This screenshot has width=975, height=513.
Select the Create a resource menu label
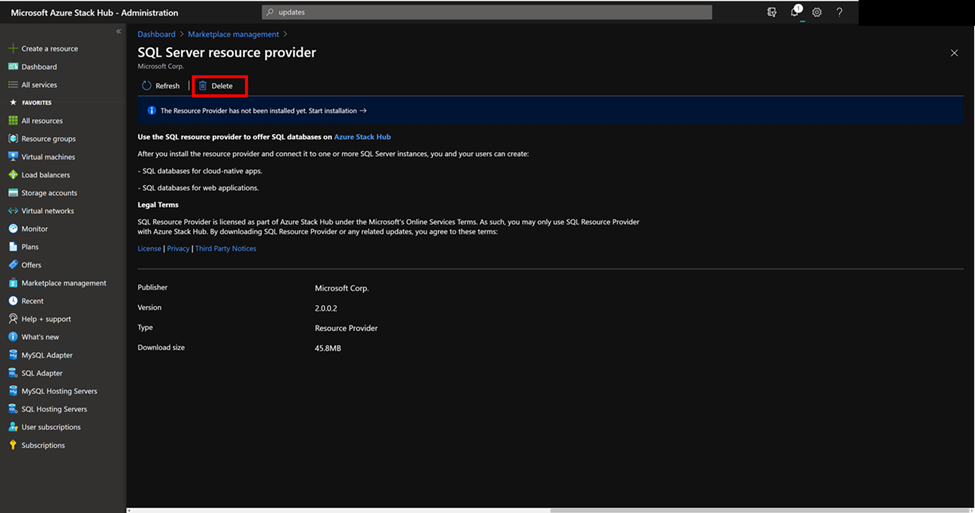tap(50, 49)
